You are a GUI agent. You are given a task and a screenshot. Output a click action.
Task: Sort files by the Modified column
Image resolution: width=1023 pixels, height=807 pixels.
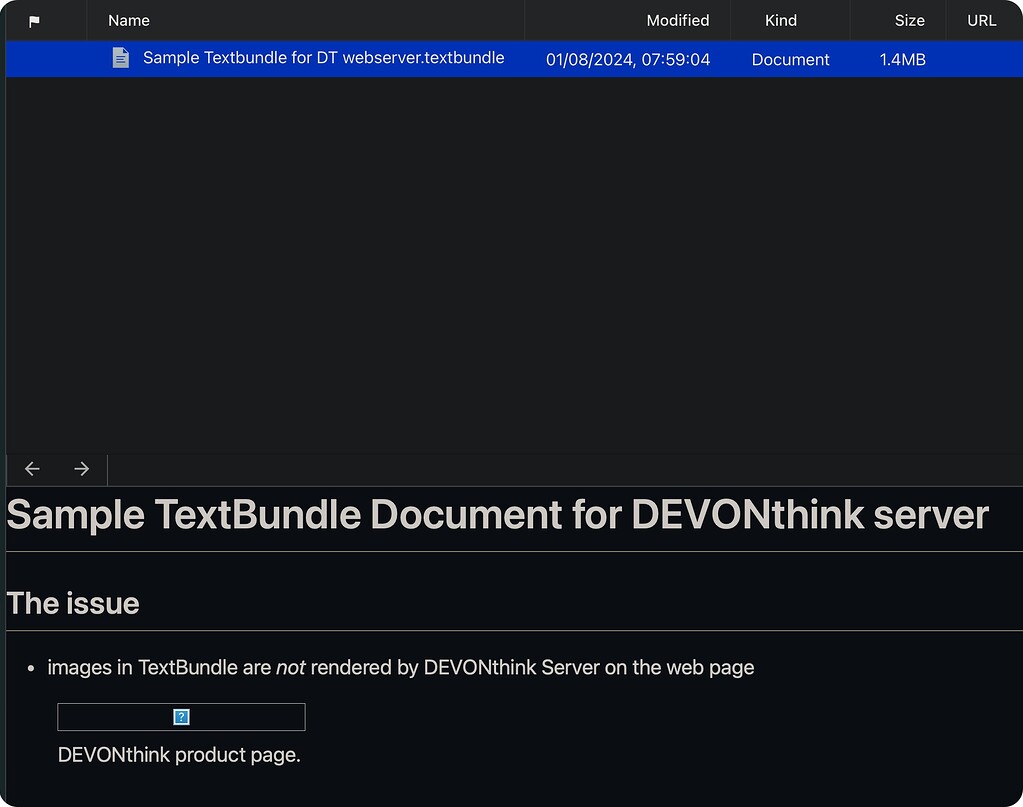tap(677, 20)
